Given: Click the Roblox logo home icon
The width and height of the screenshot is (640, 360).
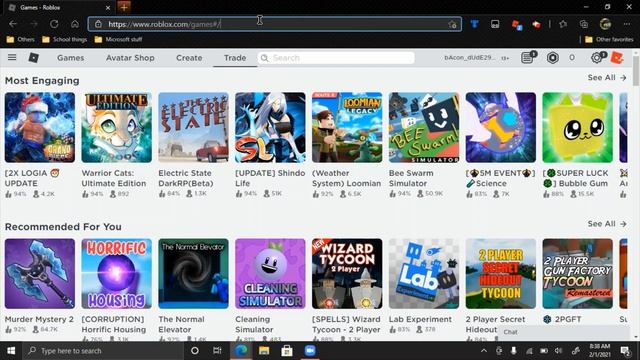Looking at the screenshot, I should (x=33, y=58).
